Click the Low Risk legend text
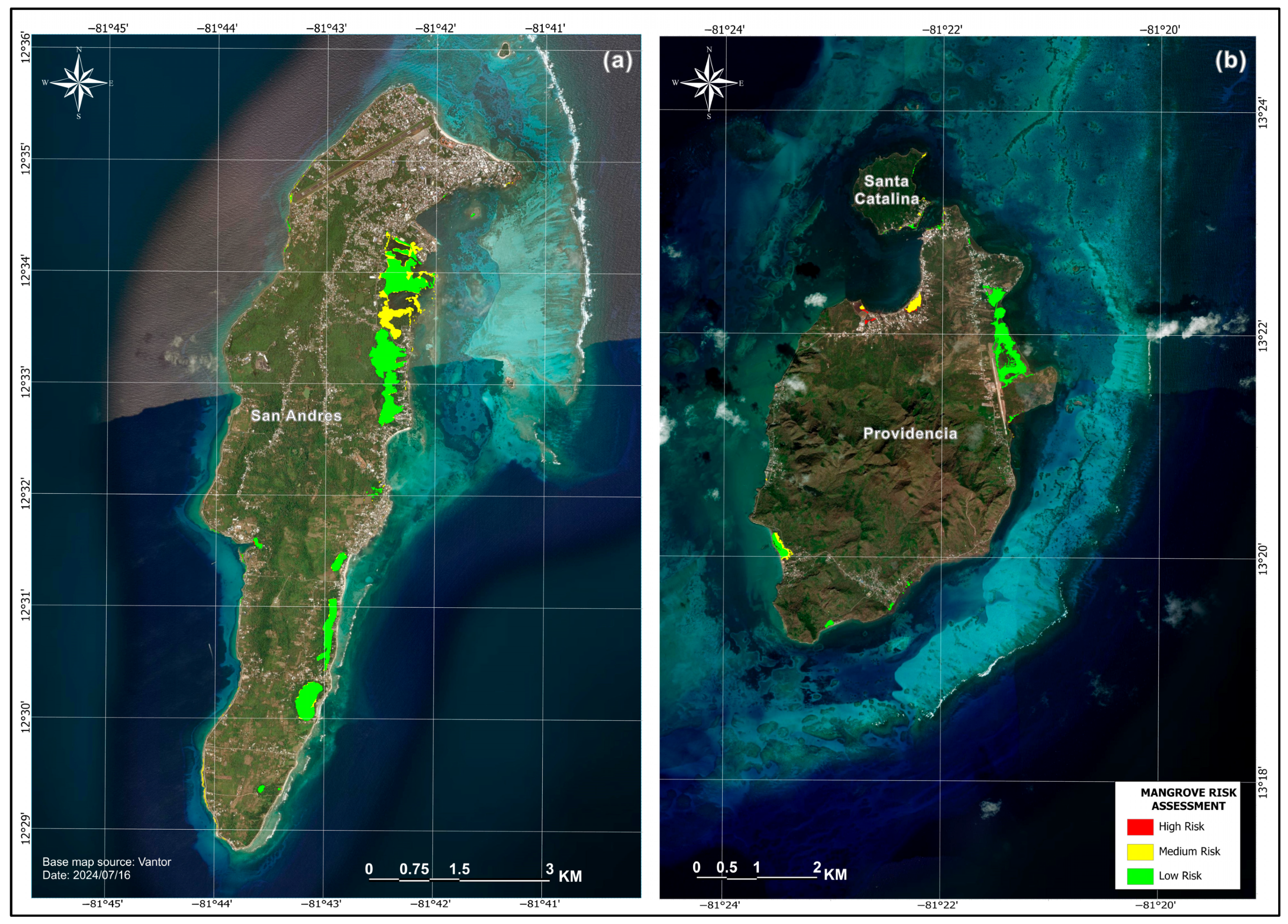Viewport: 1288px width, 924px height. (x=1180, y=876)
